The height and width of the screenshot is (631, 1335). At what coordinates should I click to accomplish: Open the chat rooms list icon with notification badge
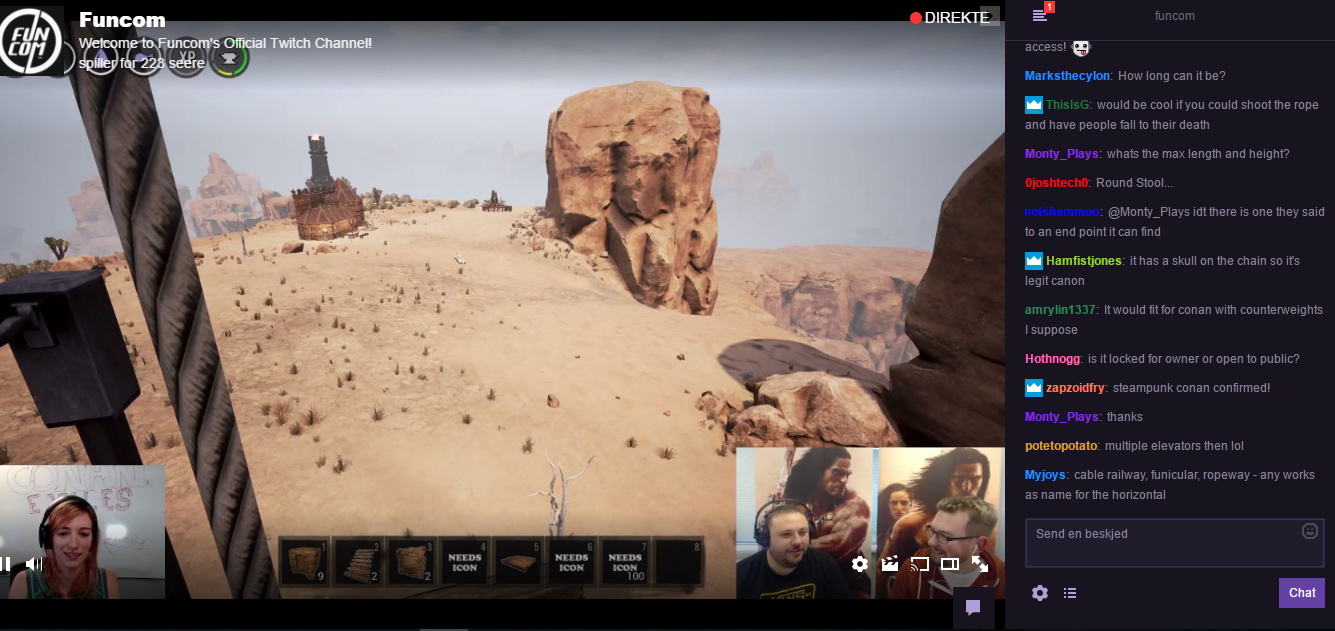point(1041,14)
